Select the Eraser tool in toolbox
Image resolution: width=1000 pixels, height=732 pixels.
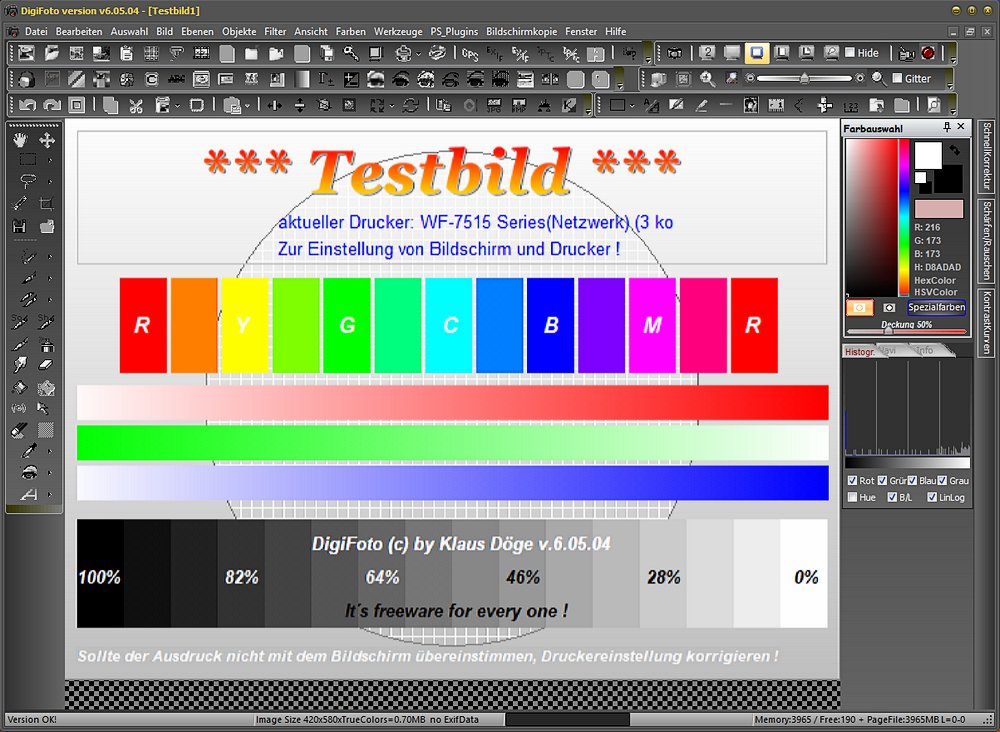click(x=46, y=366)
